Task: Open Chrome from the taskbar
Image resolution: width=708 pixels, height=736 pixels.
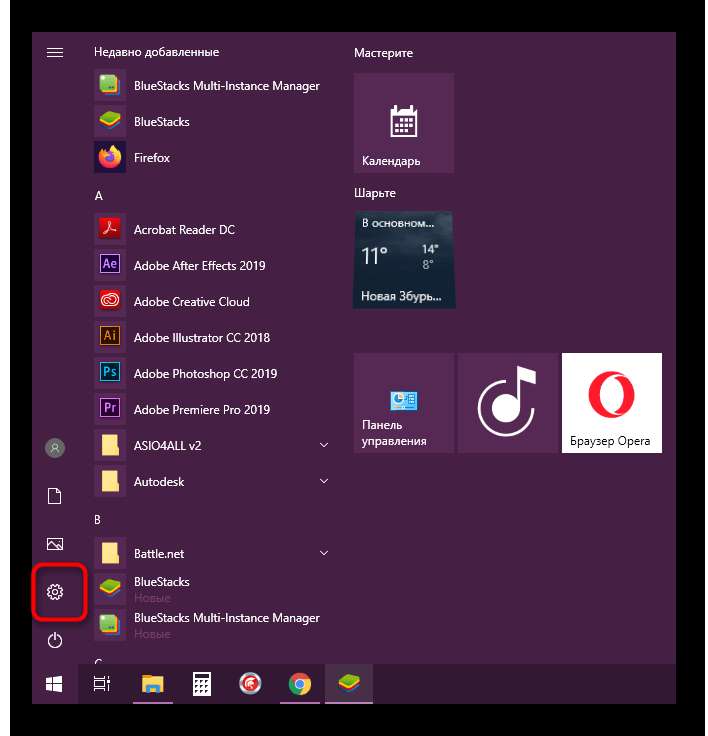Action: [x=300, y=684]
